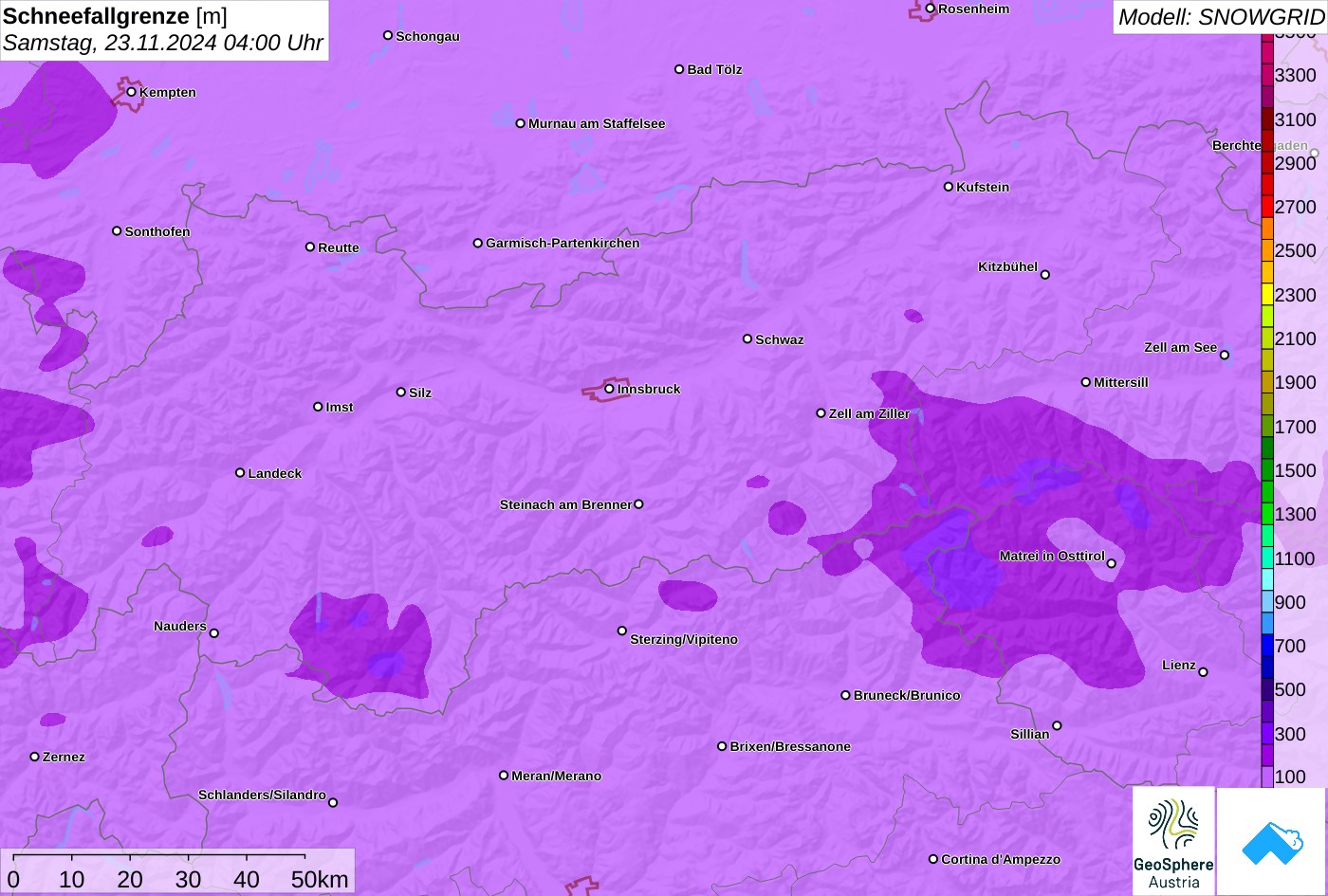Select the "500" legend value

tap(1290, 690)
